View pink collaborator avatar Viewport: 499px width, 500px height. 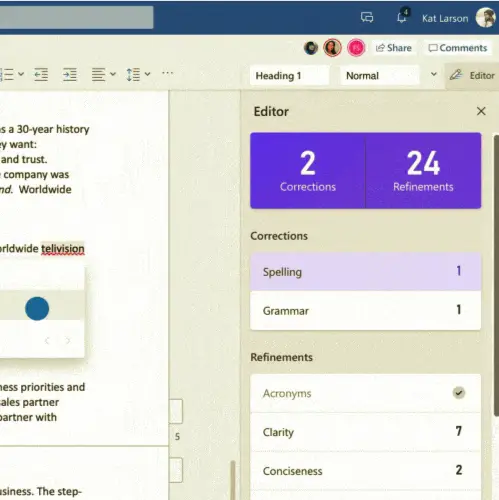(356, 48)
